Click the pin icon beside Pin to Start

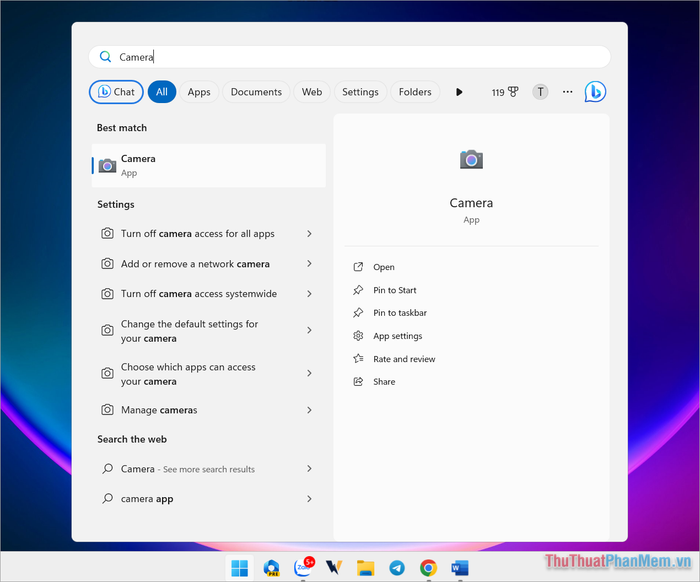click(x=358, y=290)
